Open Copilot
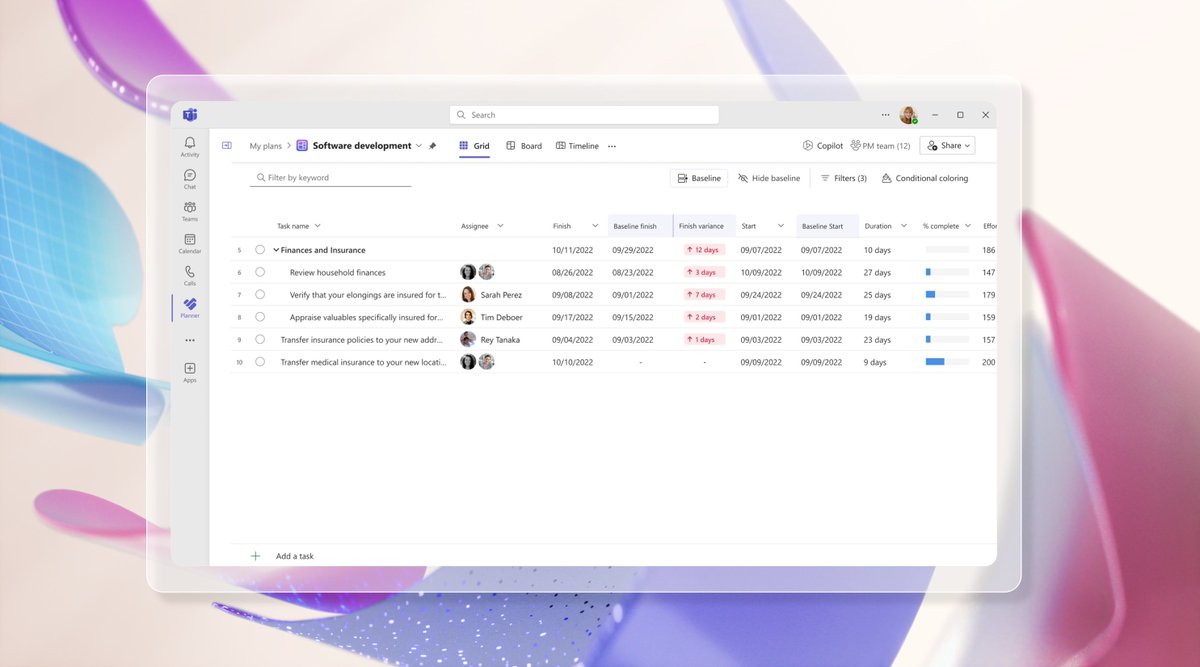This screenshot has height=667, width=1200. tap(823, 146)
